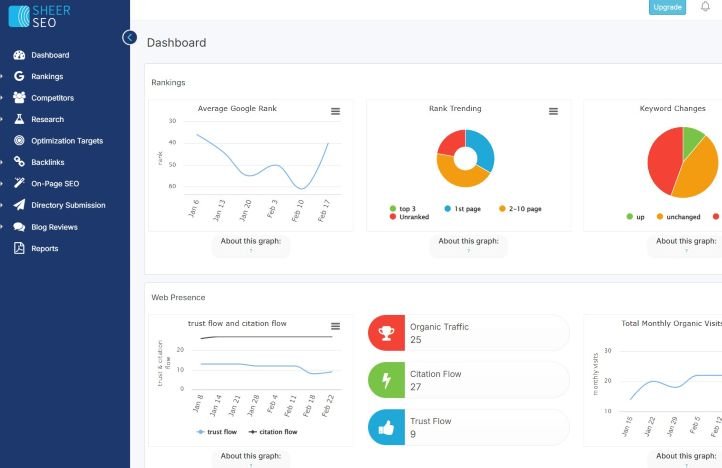Click green up slice in Keyword Changes pie
The image size is (722, 468).
click(x=692, y=138)
